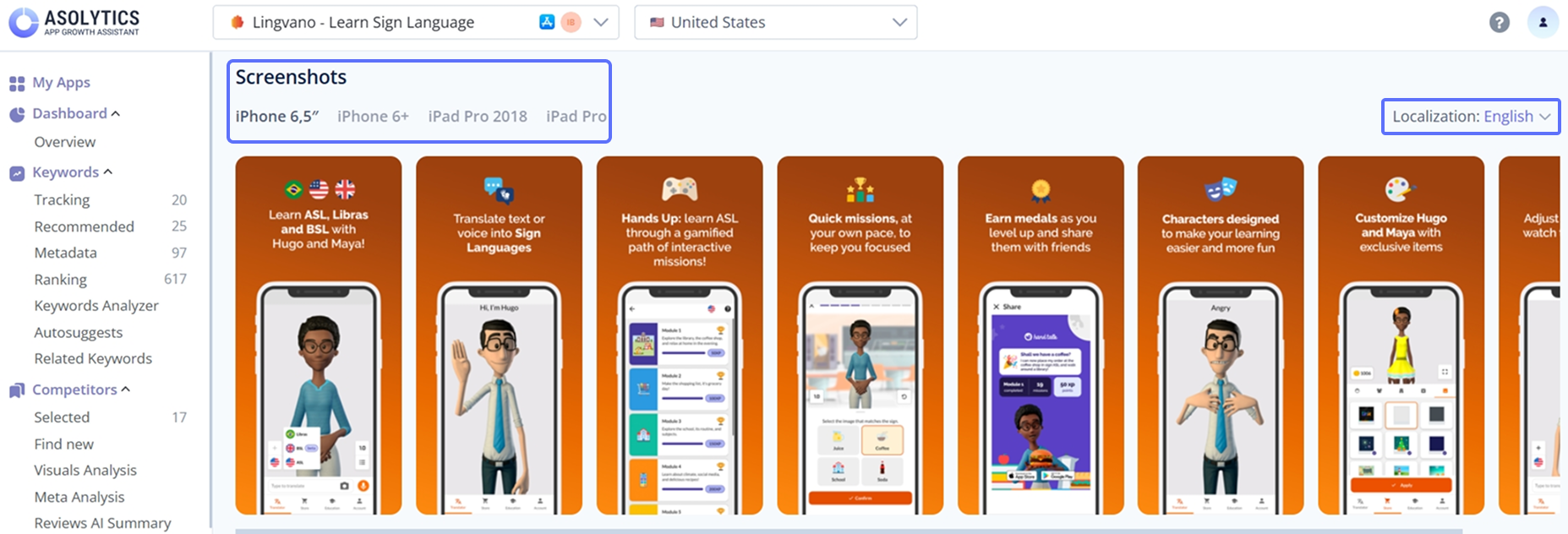This screenshot has width=1568, height=534.
Task: Click the Dashboard pie chart icon
Action: tap(17, 115)
